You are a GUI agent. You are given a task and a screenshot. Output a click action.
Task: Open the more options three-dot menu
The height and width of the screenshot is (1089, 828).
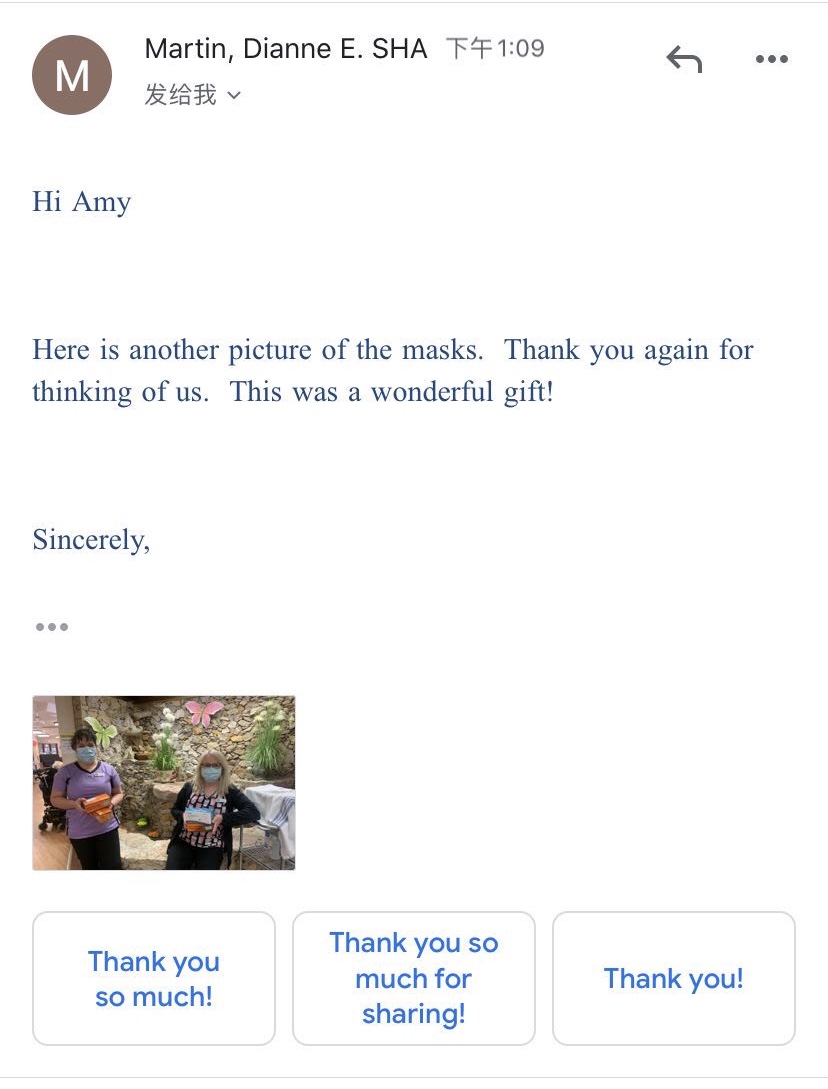[x=771, y=60]
